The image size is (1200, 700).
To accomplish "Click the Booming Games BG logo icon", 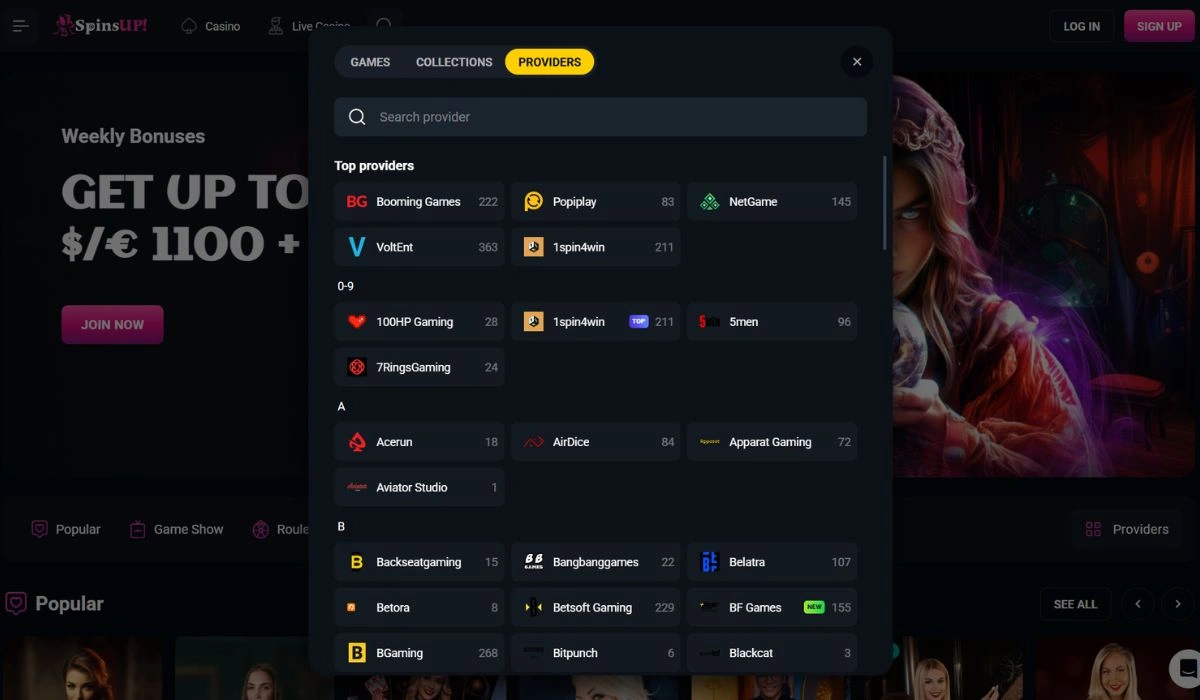I will click(x=357, y=202).
